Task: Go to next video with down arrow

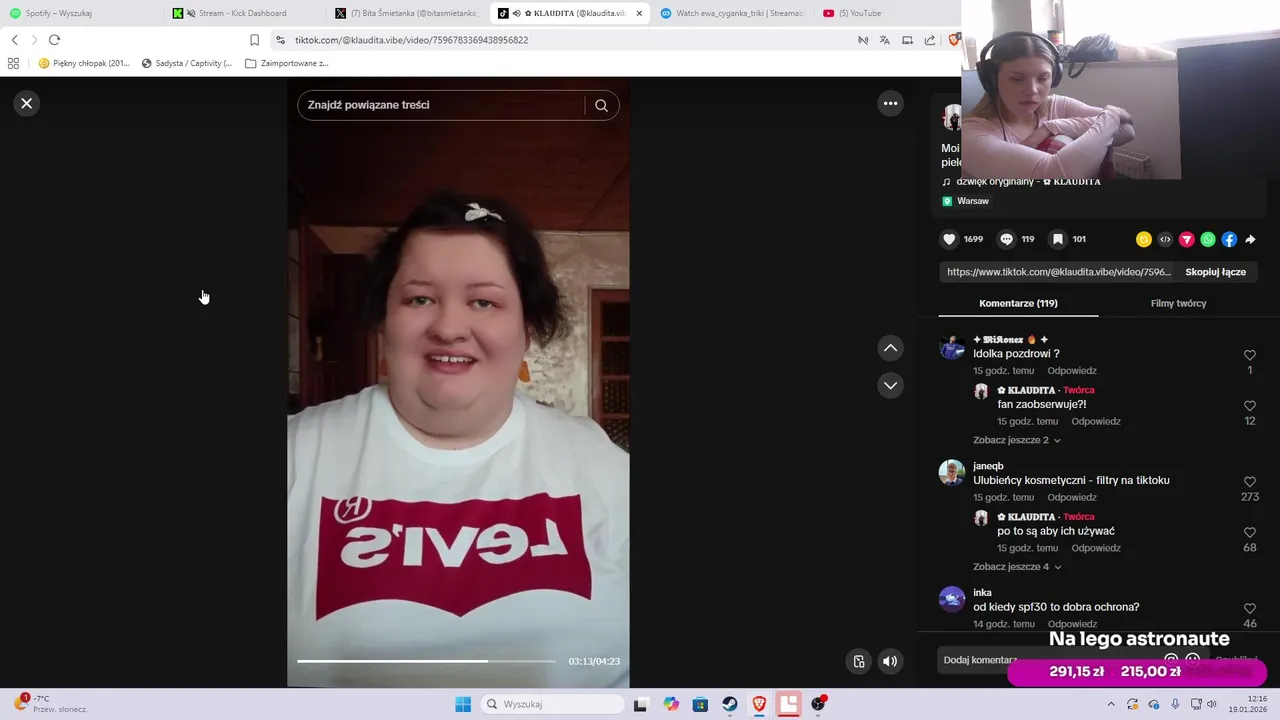Action: pos(890,385)
